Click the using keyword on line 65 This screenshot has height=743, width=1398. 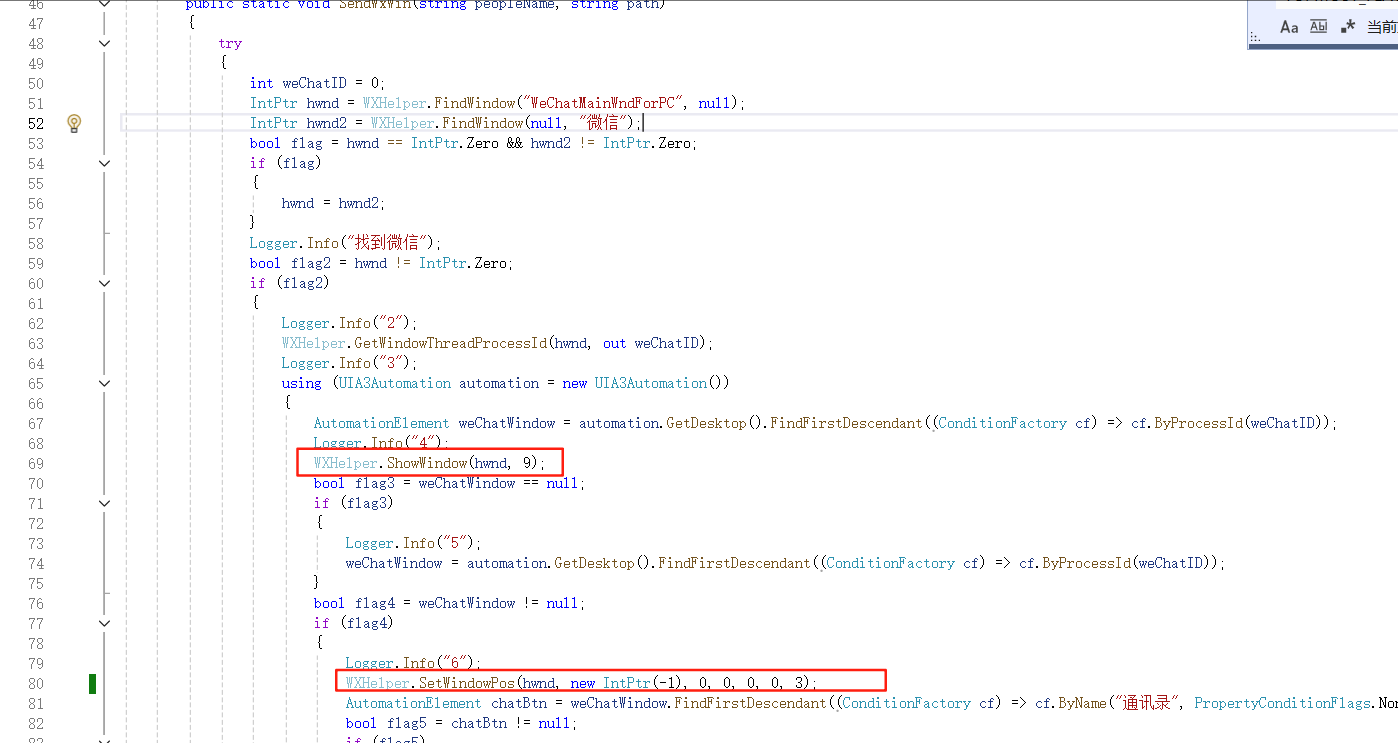(302, 383)
